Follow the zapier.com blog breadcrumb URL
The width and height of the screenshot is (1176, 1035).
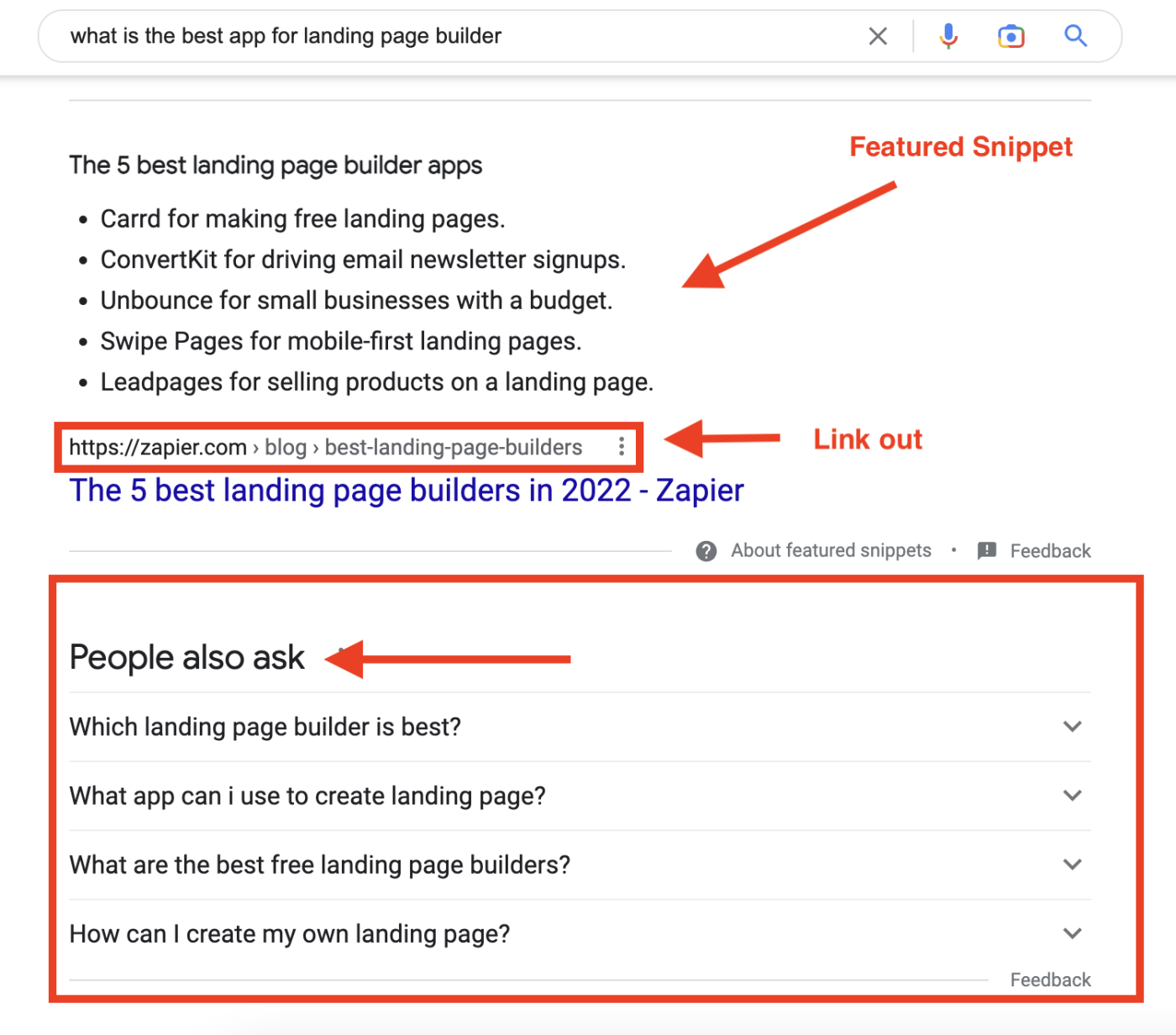(x=326, y=447)
